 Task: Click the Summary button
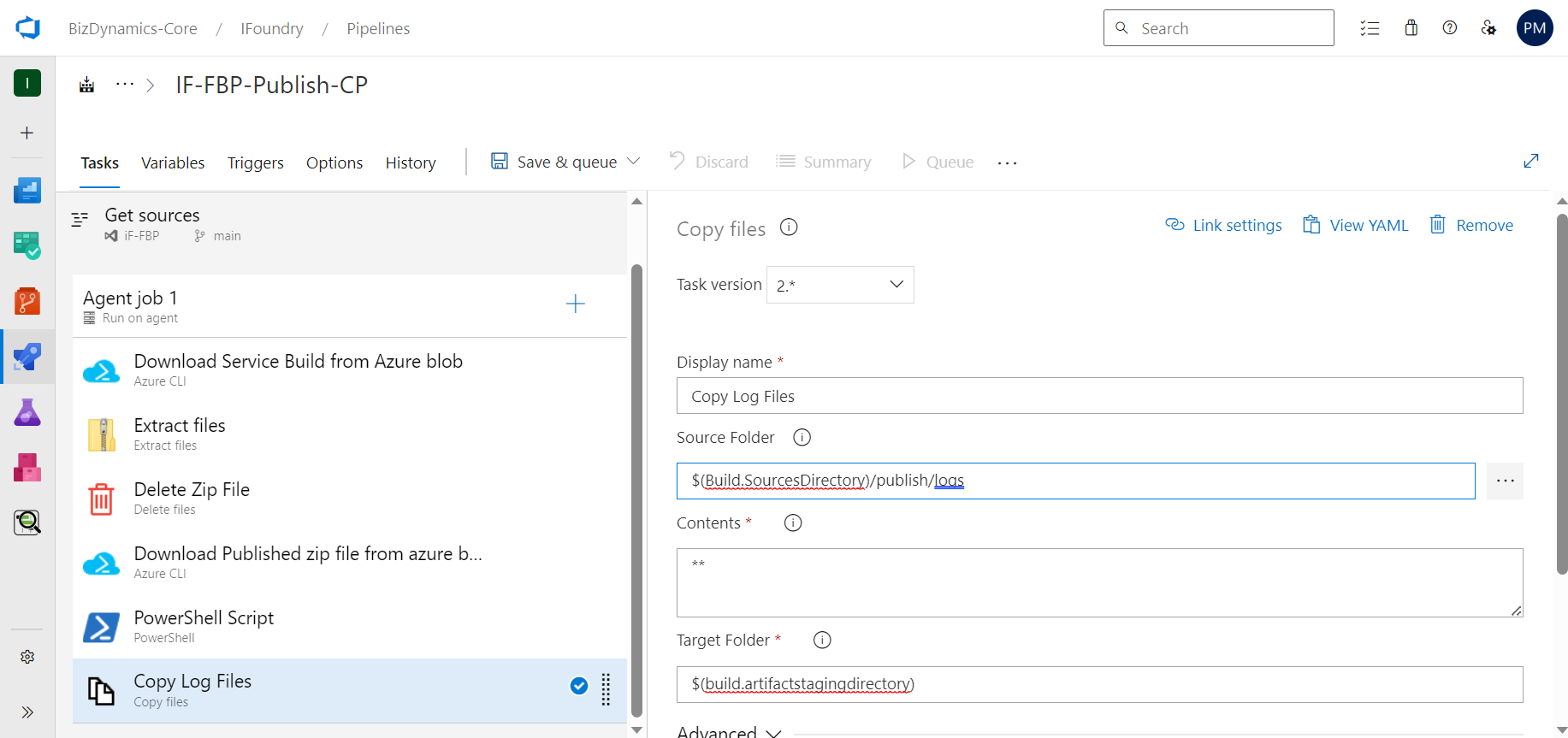point(823,162)
